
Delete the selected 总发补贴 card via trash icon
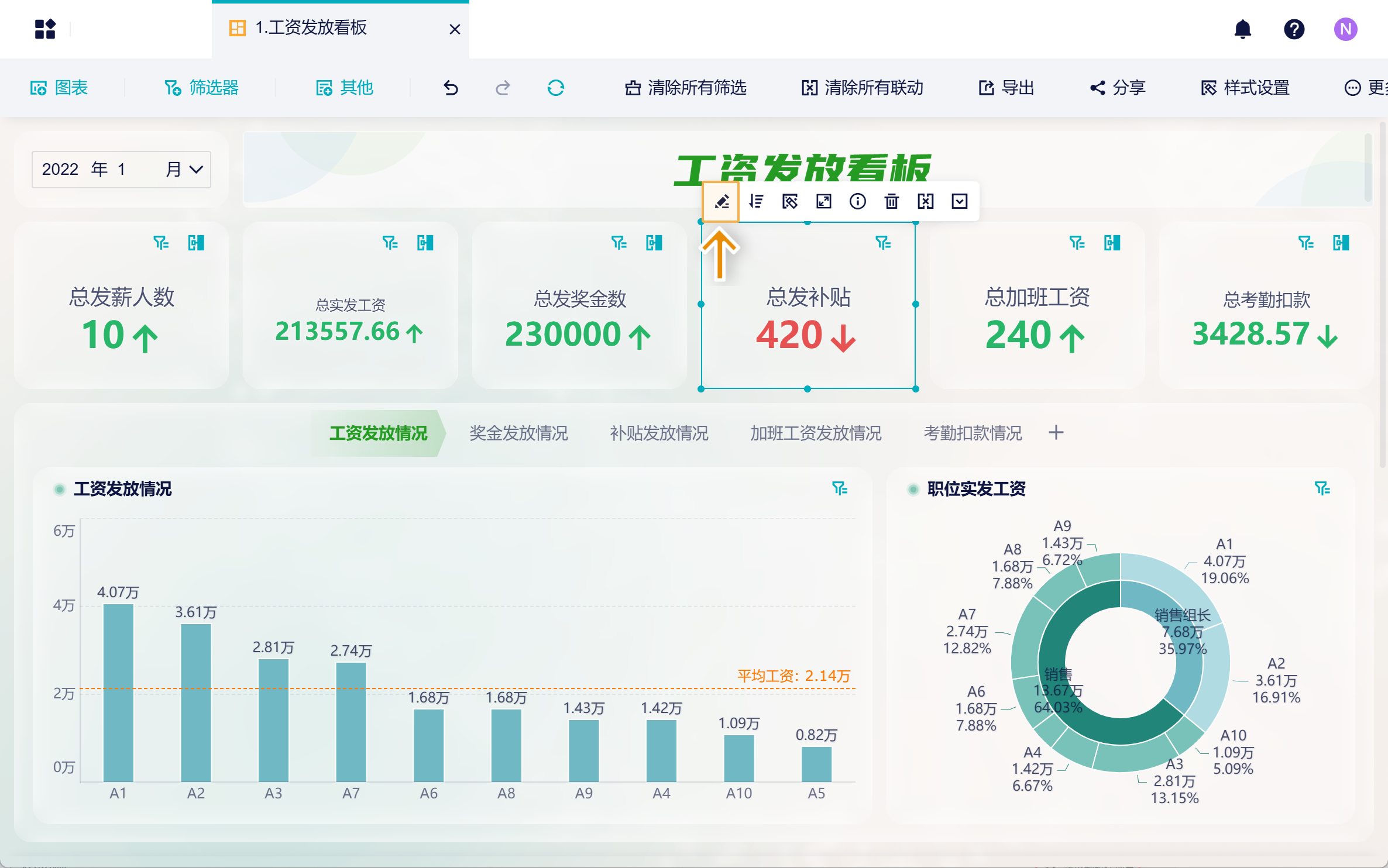[x=891, y=202]
